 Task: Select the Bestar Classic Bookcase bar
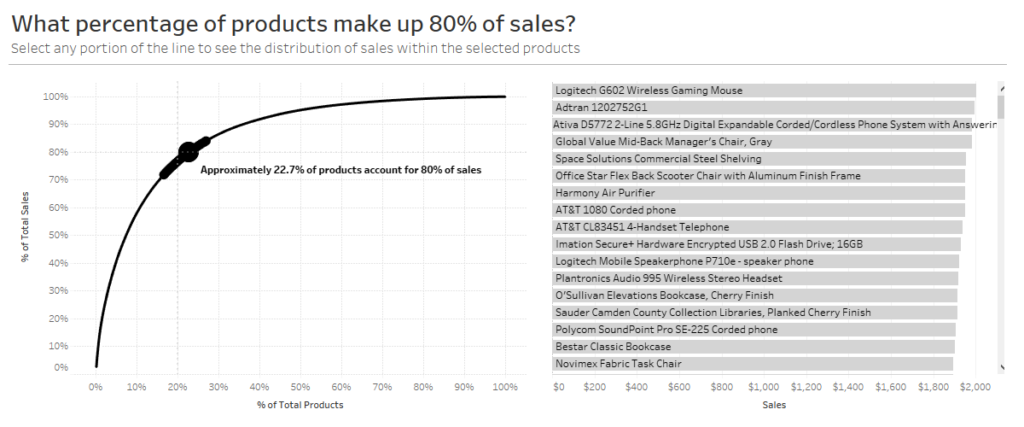click(x=753, y=346)
